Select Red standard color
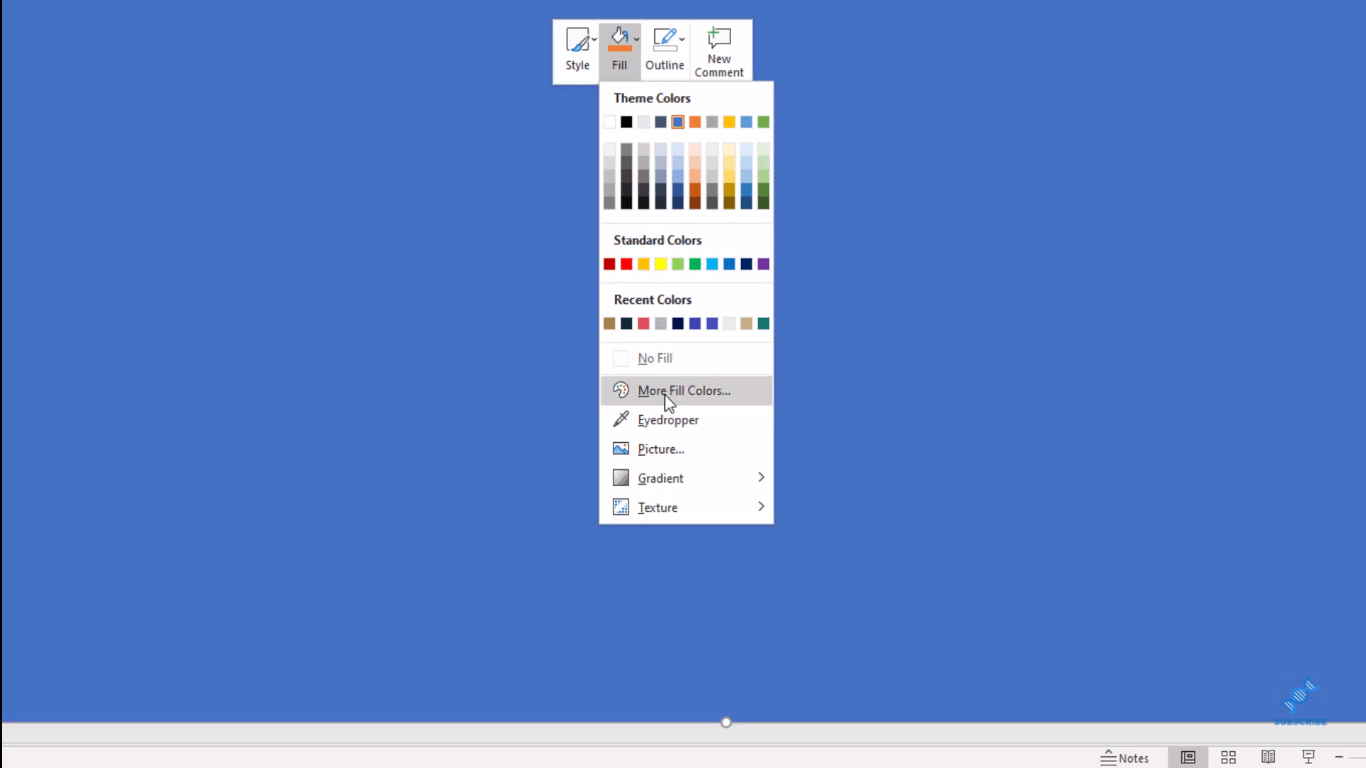Screen dimensions: 1366x768 (626, 264)
